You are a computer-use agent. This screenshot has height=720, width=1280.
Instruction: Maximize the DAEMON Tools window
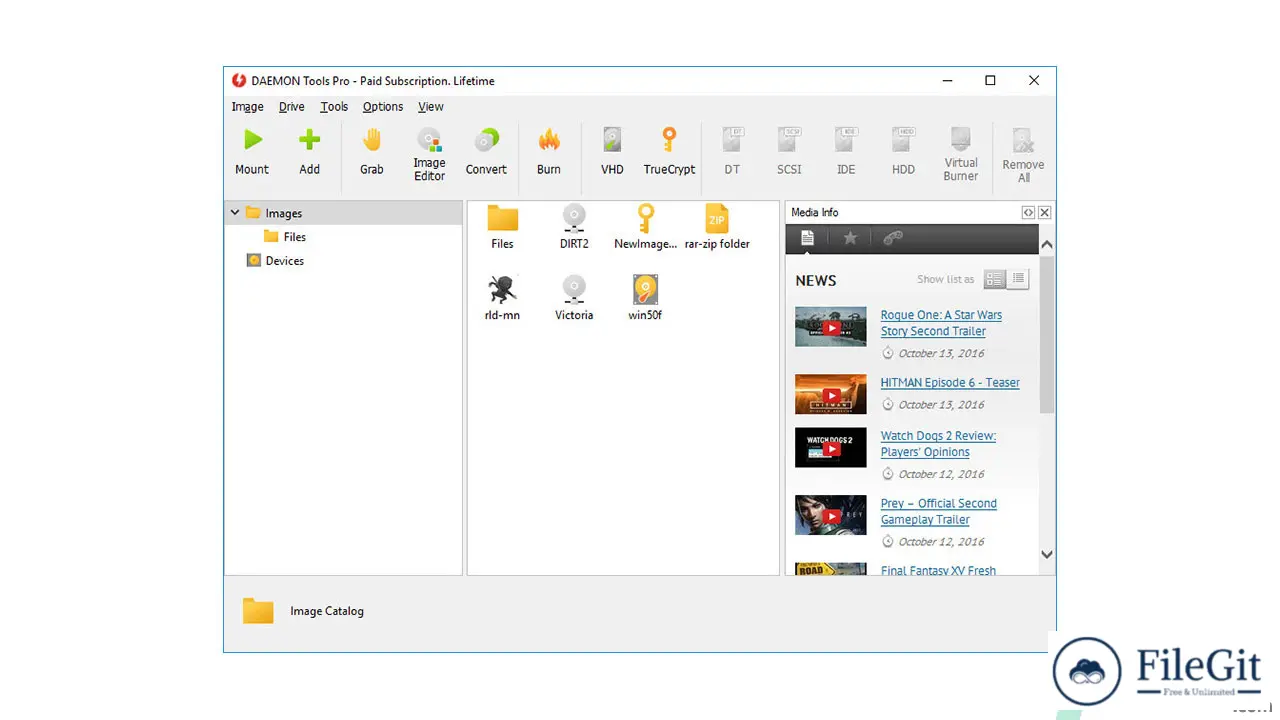coord(990,81)
